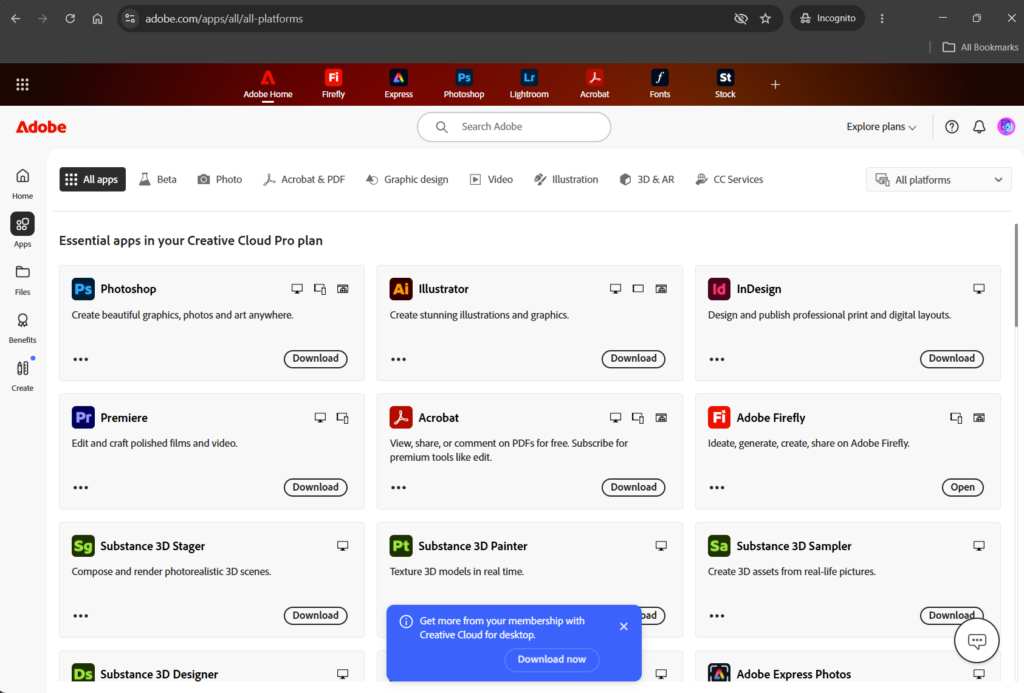The image size is (1024, 693).
Task: Open more options for Illustrator card
Action: [398, 359]
